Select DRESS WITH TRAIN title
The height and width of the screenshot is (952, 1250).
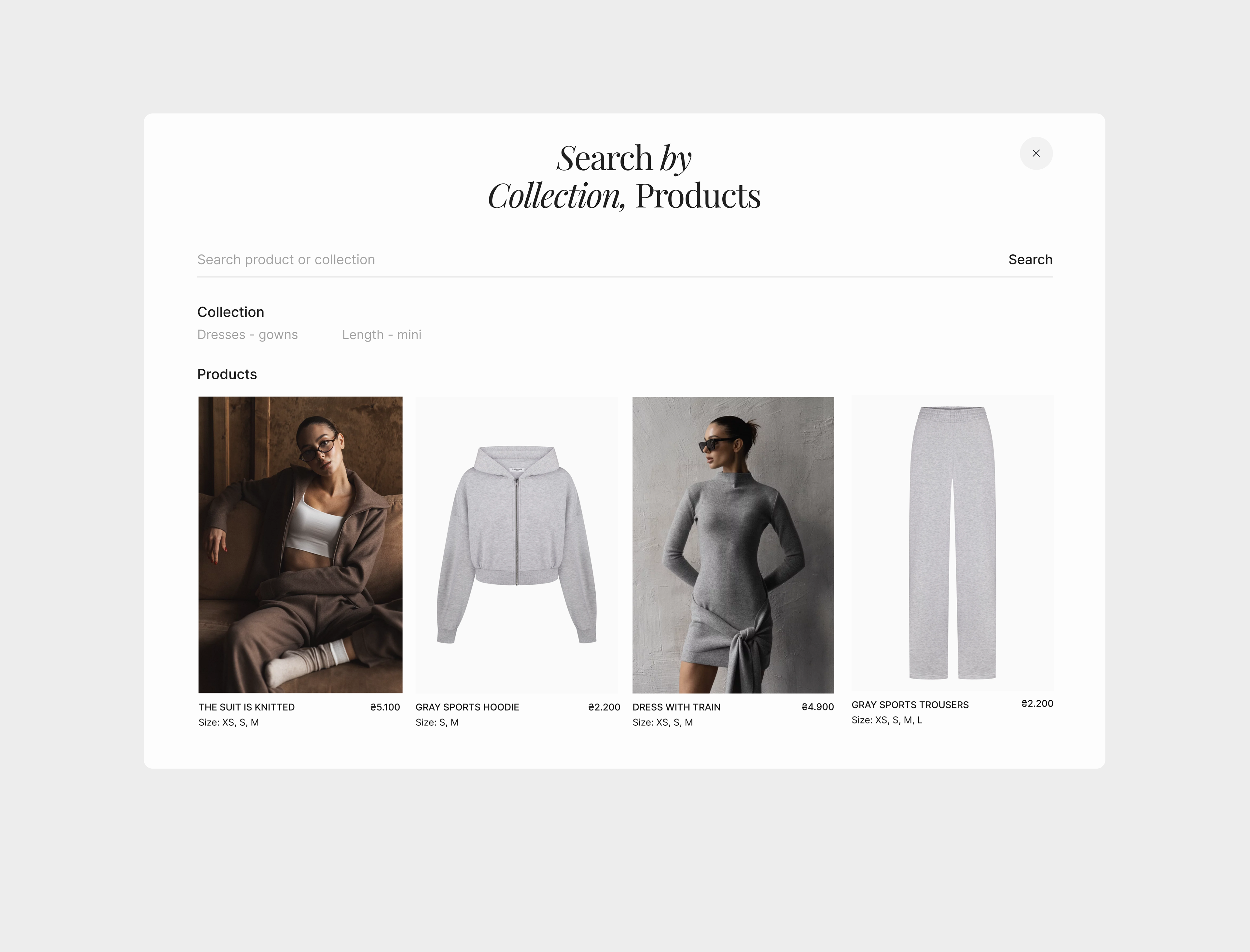pos(676,707)
